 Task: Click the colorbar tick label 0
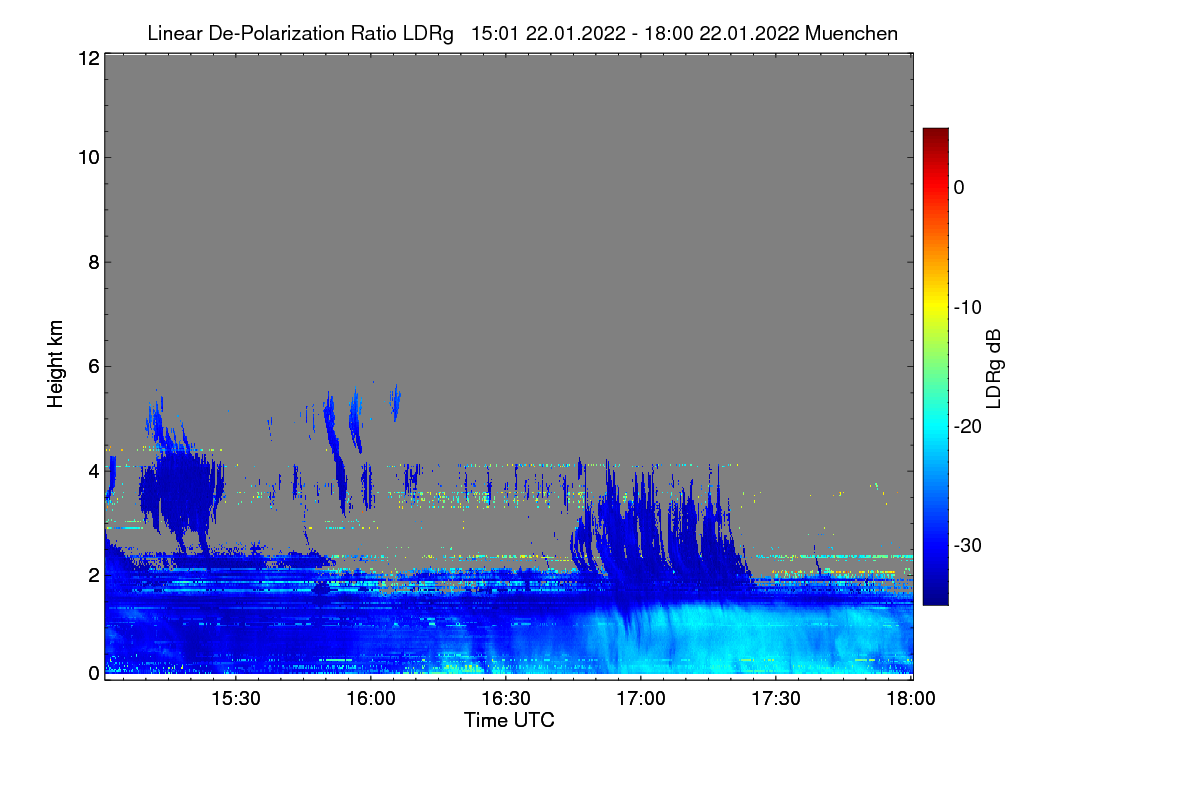point(959,187)
